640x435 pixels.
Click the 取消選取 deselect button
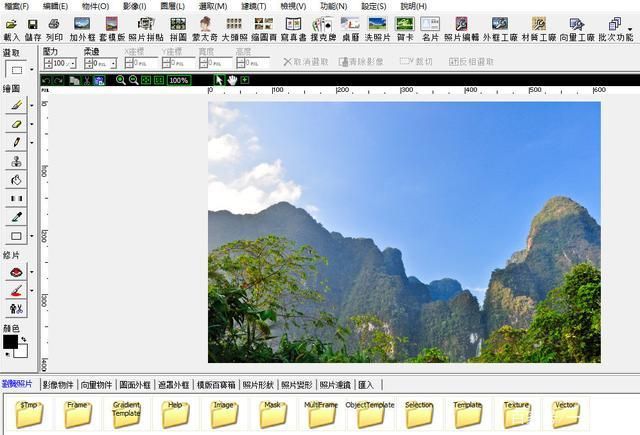pyautogui.click(x=306, y=62)
